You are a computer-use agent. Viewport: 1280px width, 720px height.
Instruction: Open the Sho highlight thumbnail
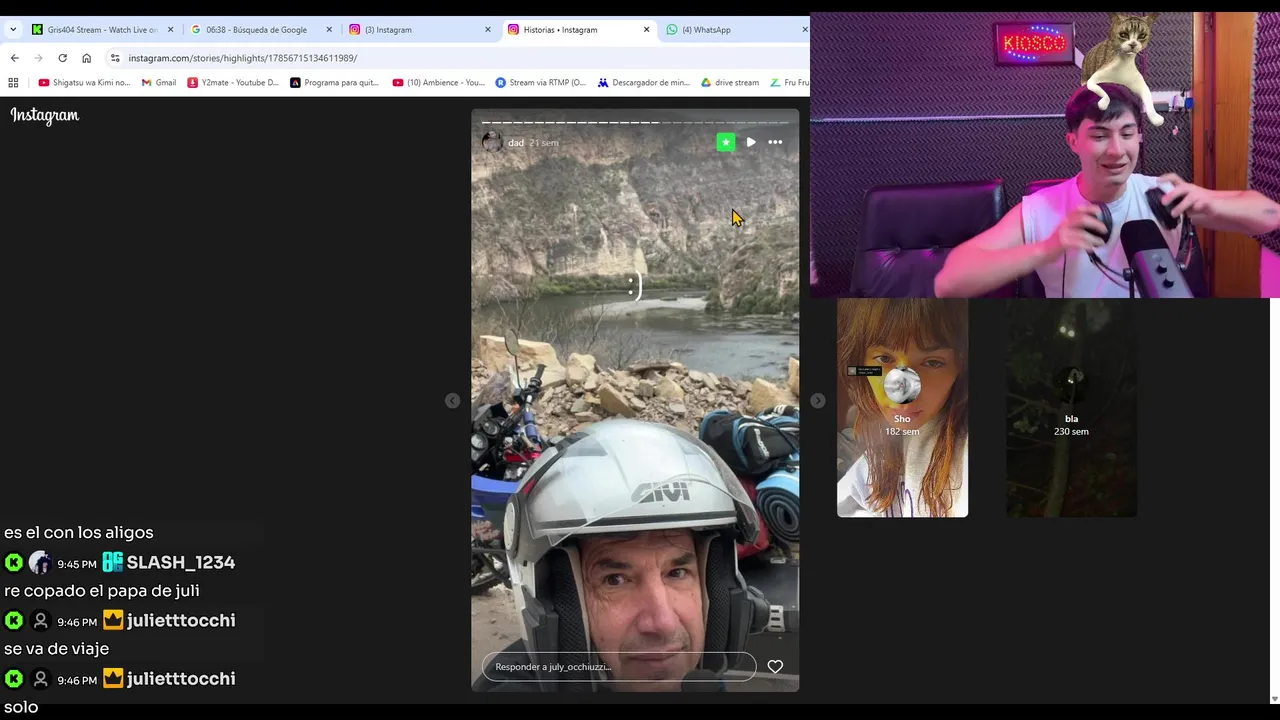coord(902,408)
